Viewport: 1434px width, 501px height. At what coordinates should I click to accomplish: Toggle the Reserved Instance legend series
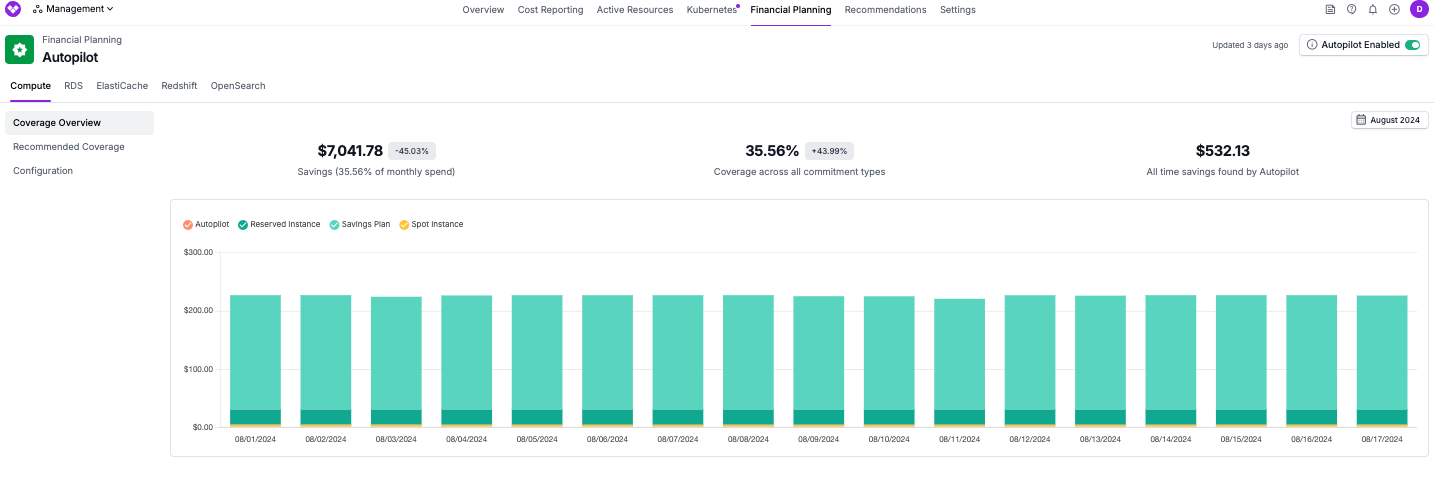(279, 224)
